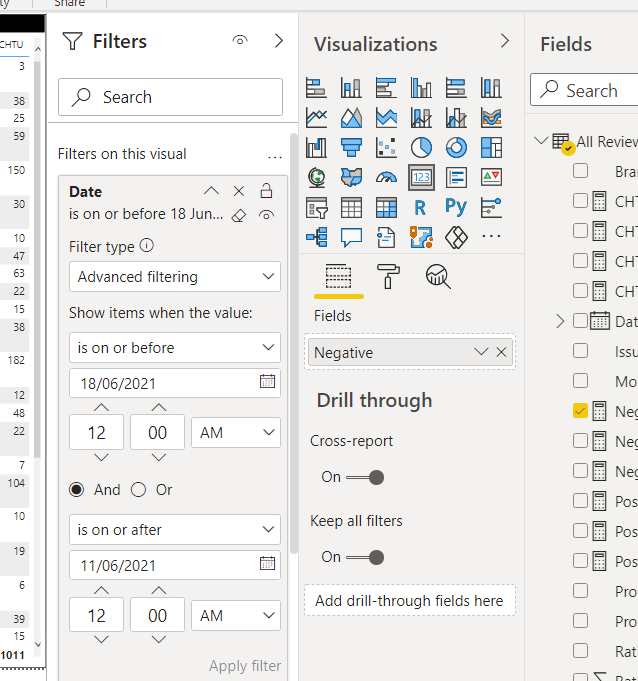This screenshot has height=681, width=638.
Task: Click Get more visuals ellipsis
Action: 491,236
